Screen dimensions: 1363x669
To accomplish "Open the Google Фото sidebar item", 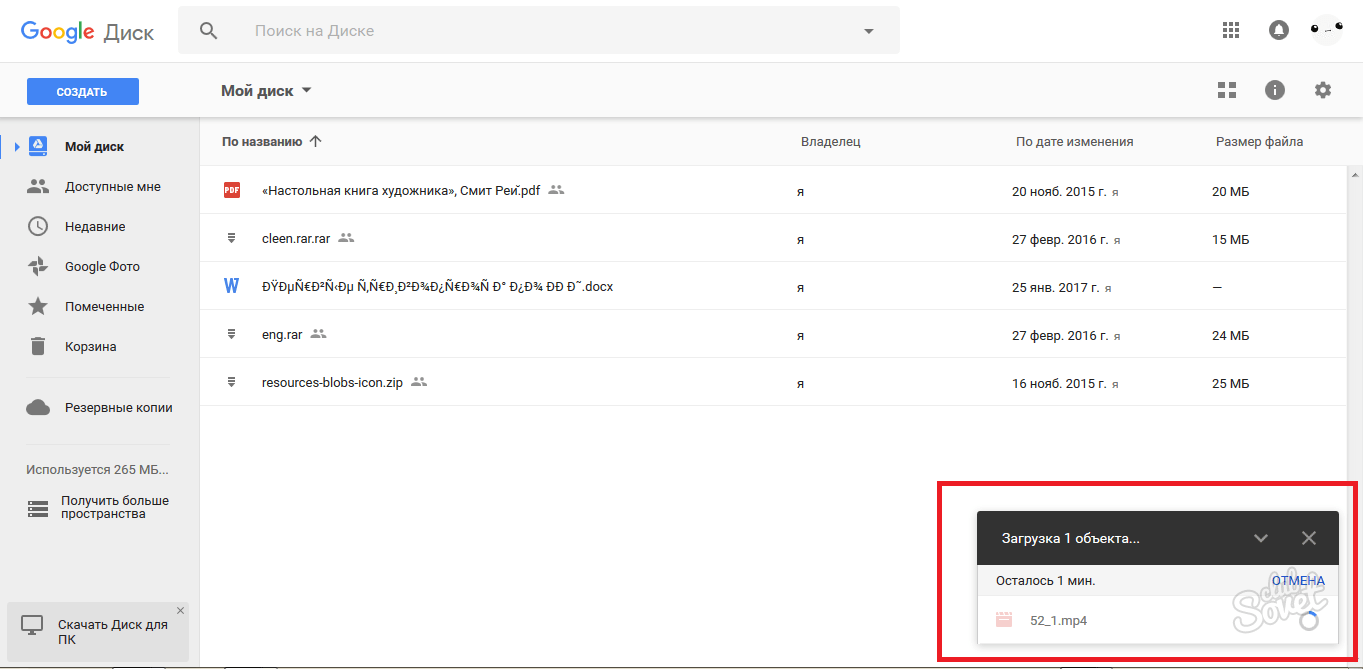I will 102,267.
